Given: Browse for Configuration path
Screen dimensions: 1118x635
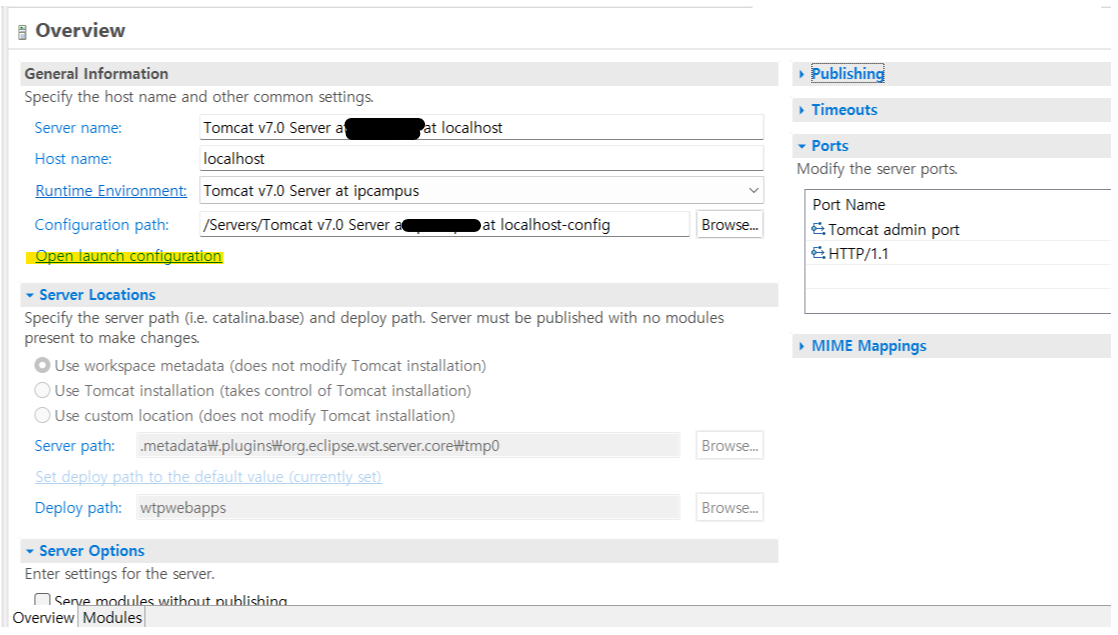Looking at the screenshot, I should point(729,224).
